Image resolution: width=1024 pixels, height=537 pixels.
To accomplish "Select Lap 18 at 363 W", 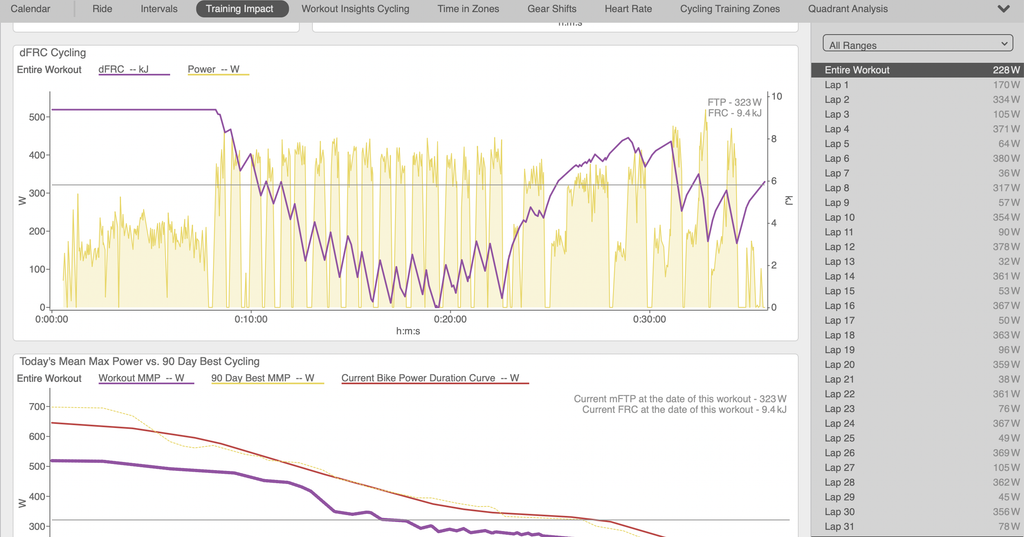I will pos(918,335).
